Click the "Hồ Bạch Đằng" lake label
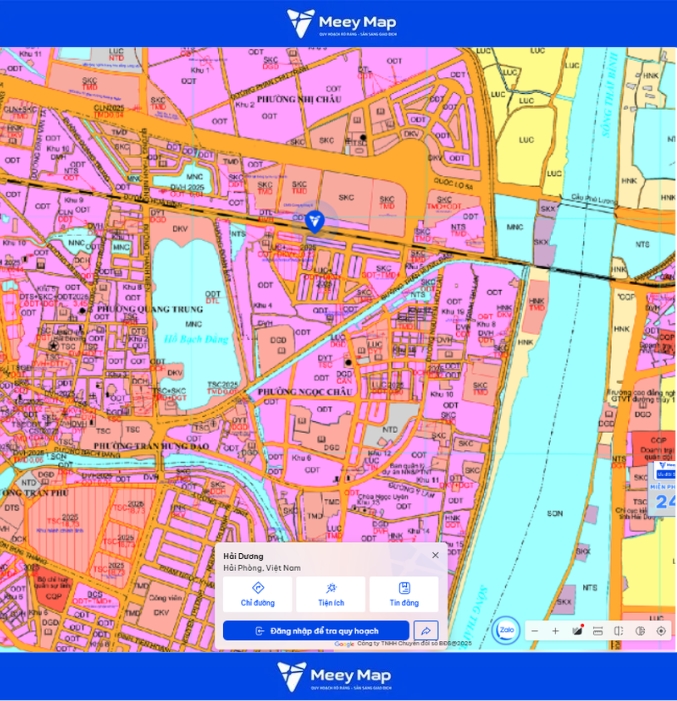Viewport: 677px width, 701px height. pos(196,339)
